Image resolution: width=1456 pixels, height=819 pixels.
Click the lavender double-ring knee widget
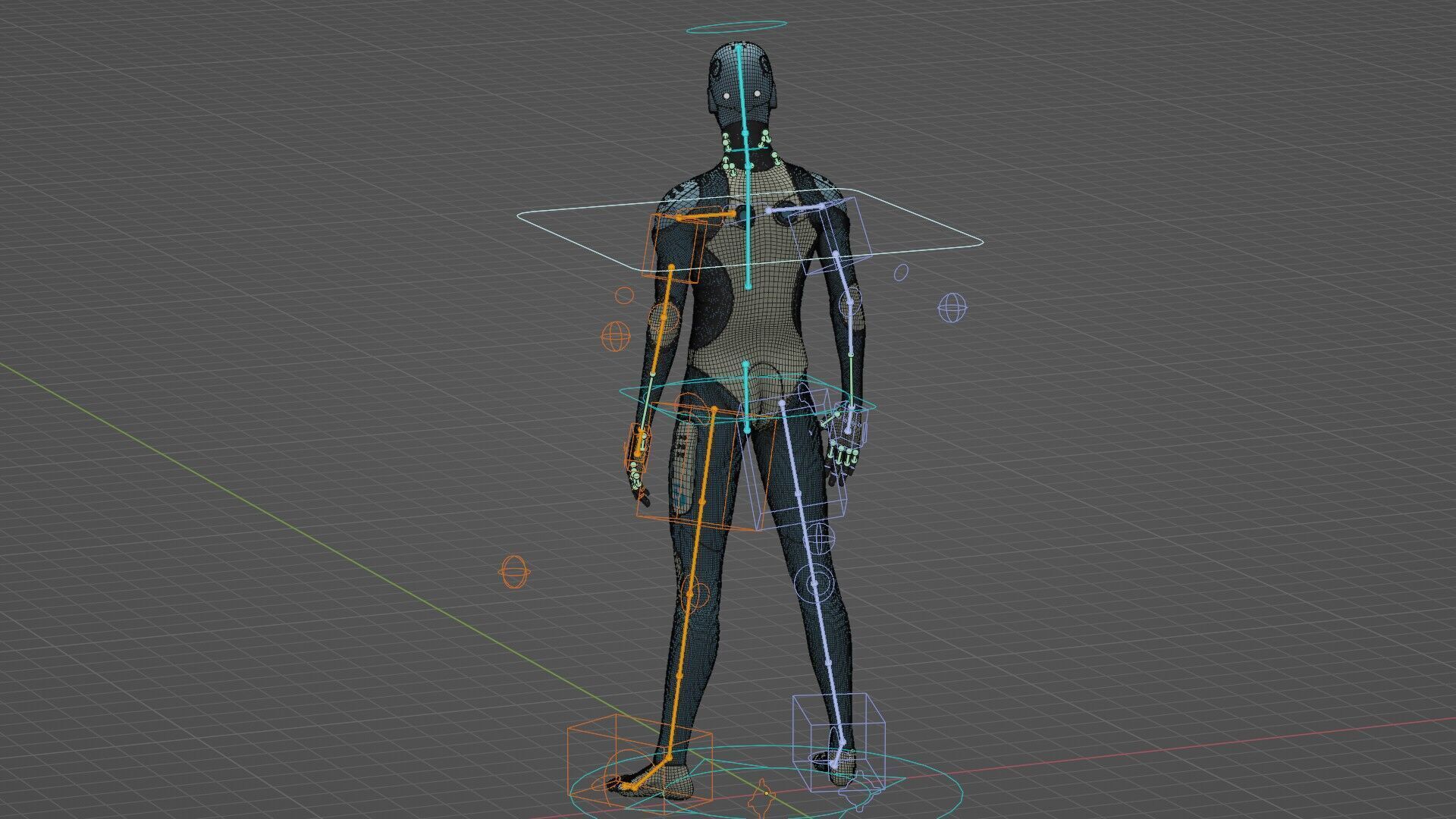[x=815, y=583]
